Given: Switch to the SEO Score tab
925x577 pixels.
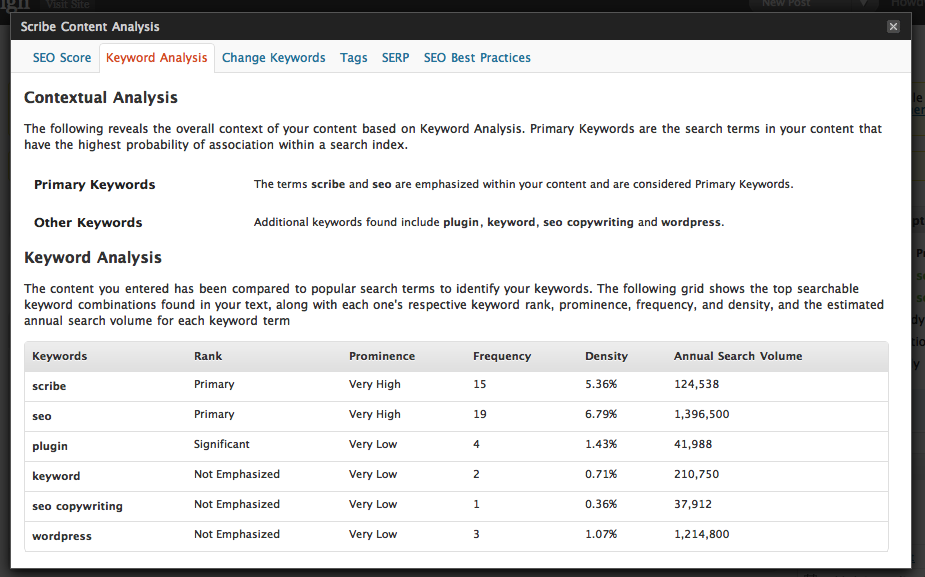Looking at the screenshot, I should coord(62,58).
